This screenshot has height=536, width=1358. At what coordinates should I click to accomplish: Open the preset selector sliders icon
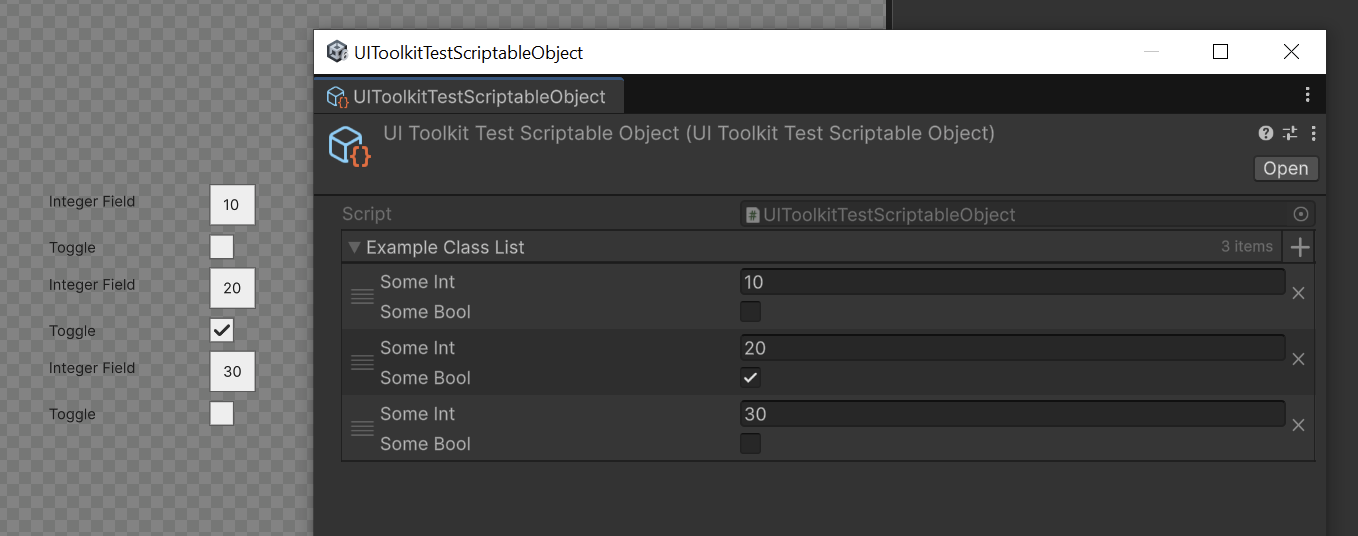[x=1290, y=133]
